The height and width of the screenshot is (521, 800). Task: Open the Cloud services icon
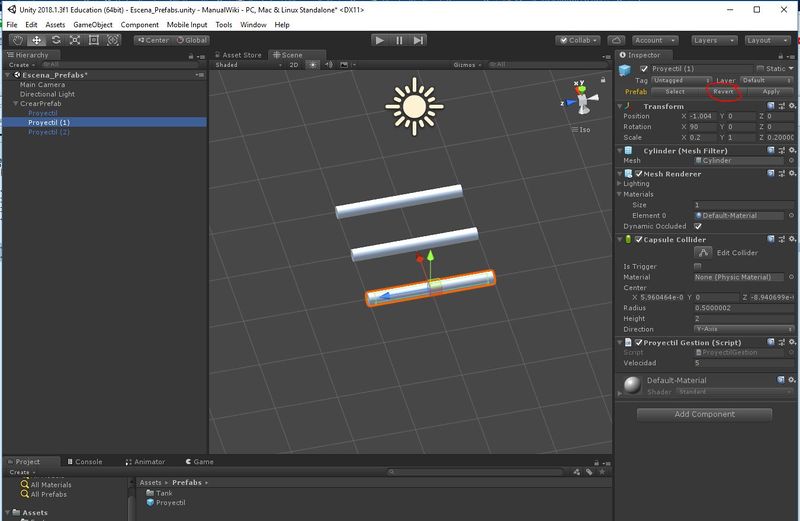coord(616,40)
